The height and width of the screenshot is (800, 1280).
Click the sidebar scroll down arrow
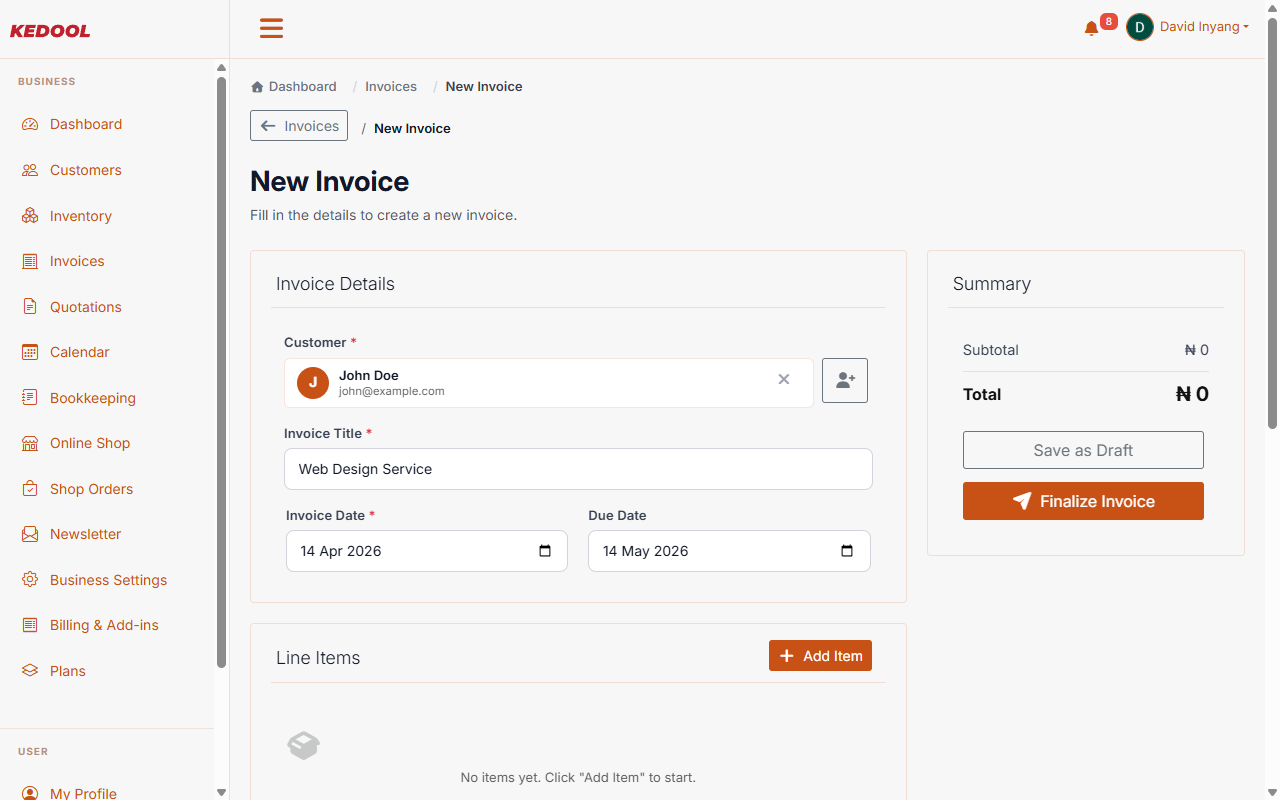[x=221, y=792]
